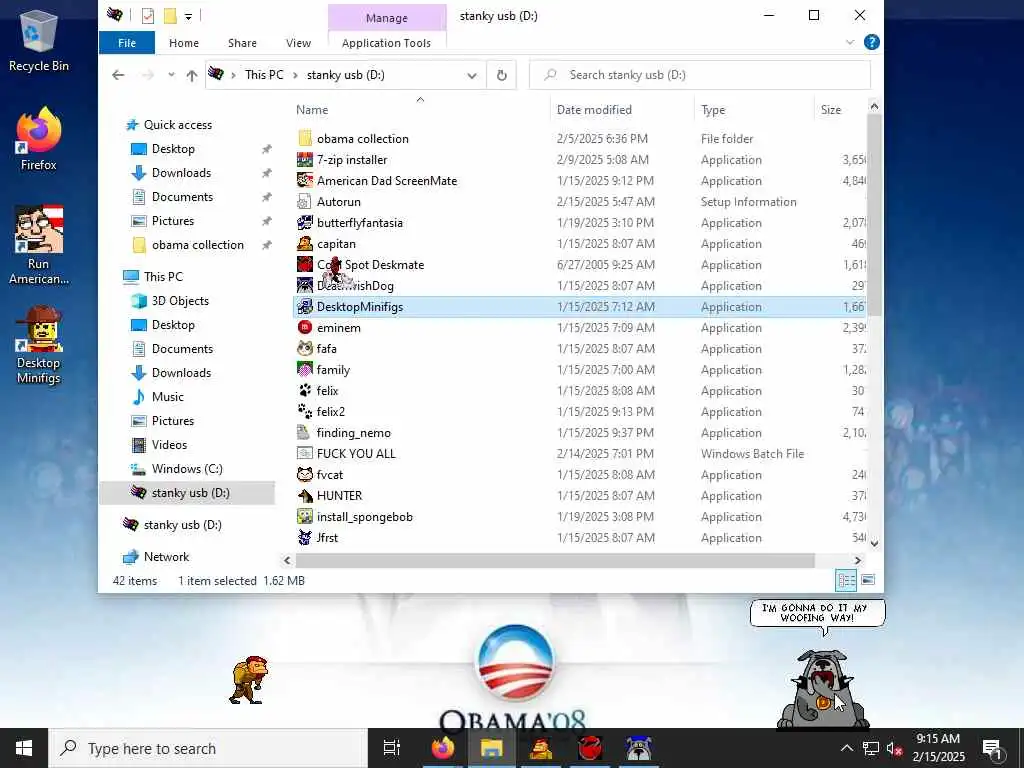Open Firefox from the taskbar
Screen dimensions: 1024x768
pos(443,748)
